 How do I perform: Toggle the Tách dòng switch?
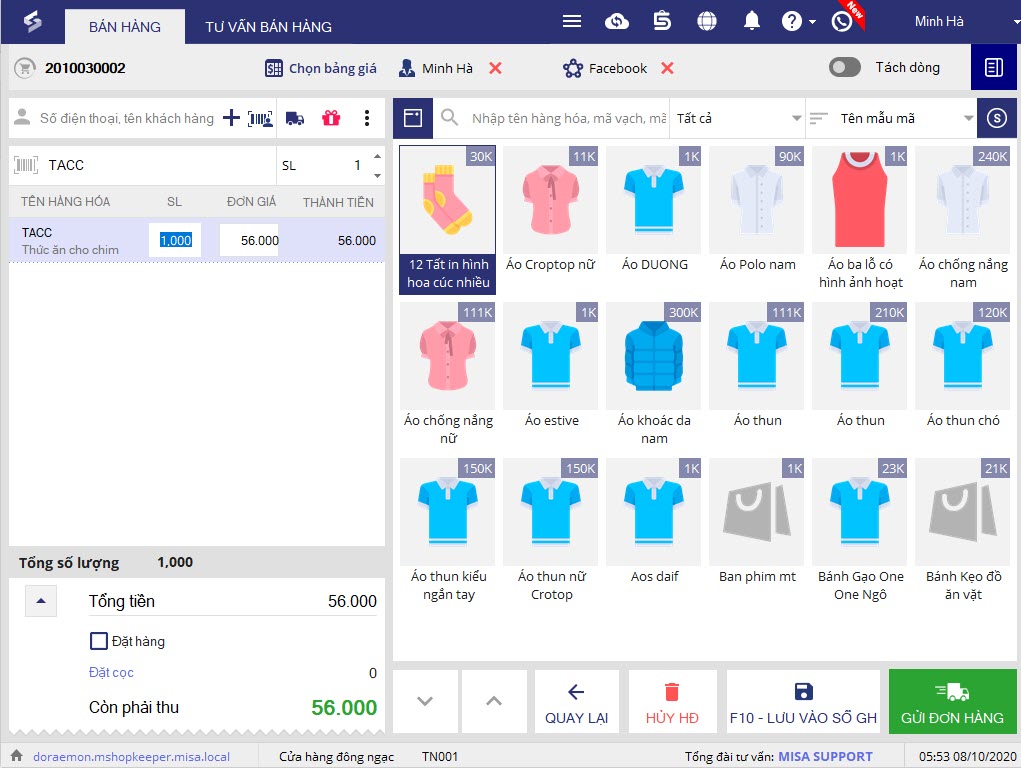coord(845,67)
